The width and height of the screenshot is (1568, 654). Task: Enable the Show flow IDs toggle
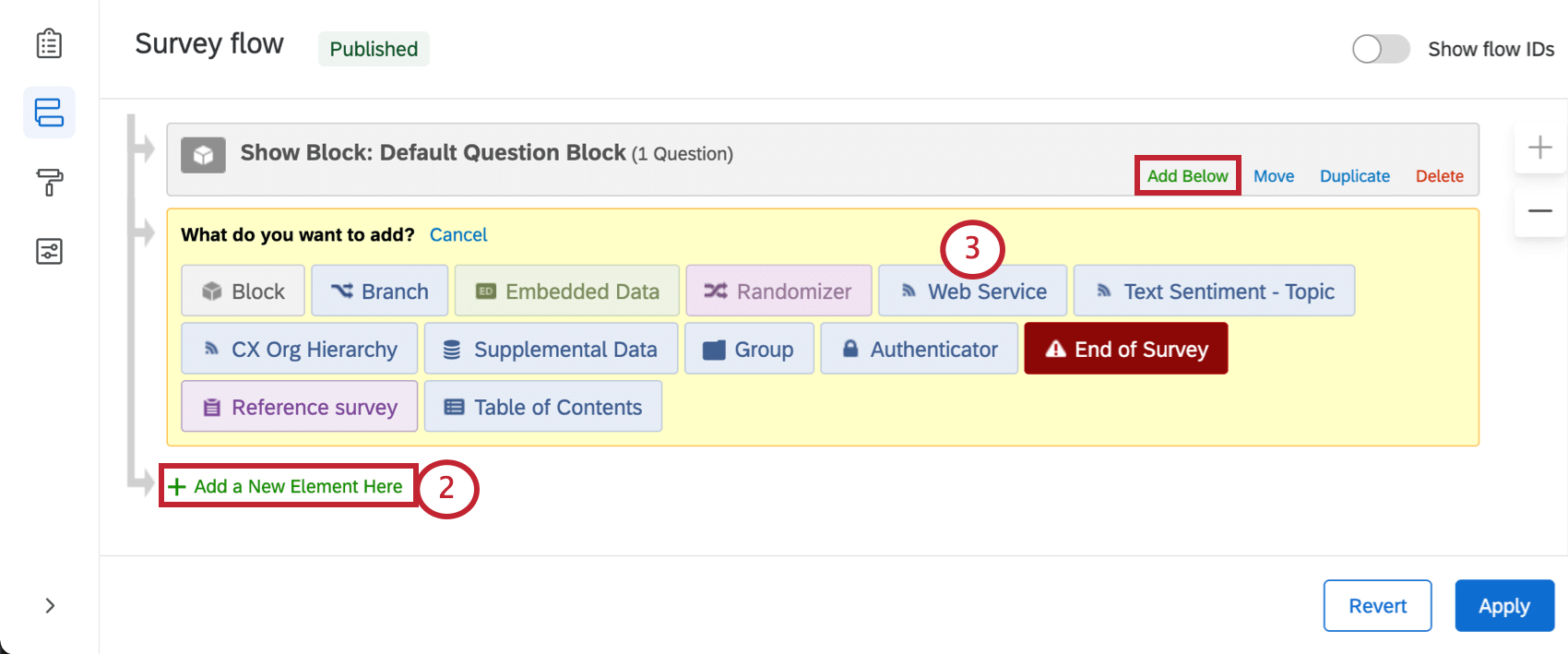pyautogui.click(x=1379, y=49)
